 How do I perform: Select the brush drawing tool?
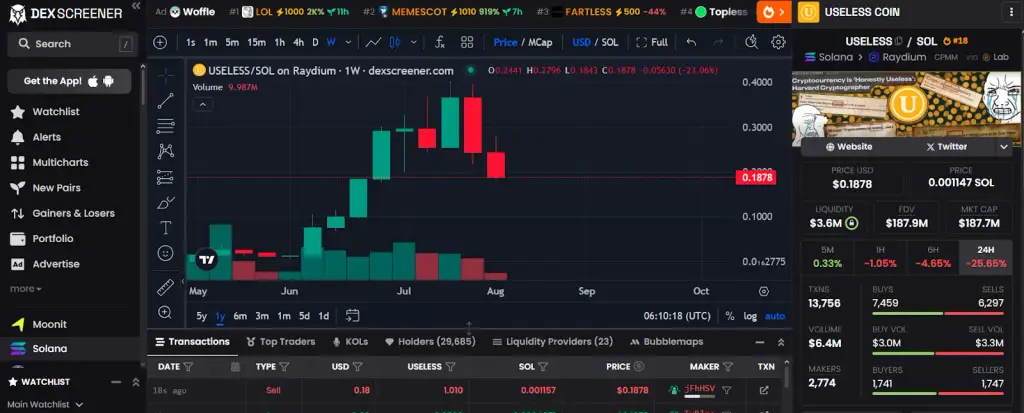pyautogui.click(x=166, y=203)
